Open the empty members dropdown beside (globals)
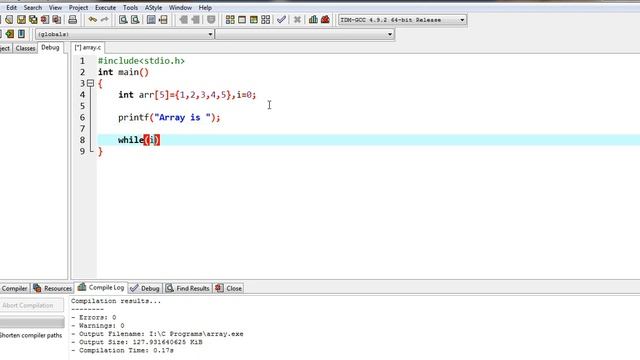Image resolution: width=640 pixels, height=360 pixels. point(304,34)
